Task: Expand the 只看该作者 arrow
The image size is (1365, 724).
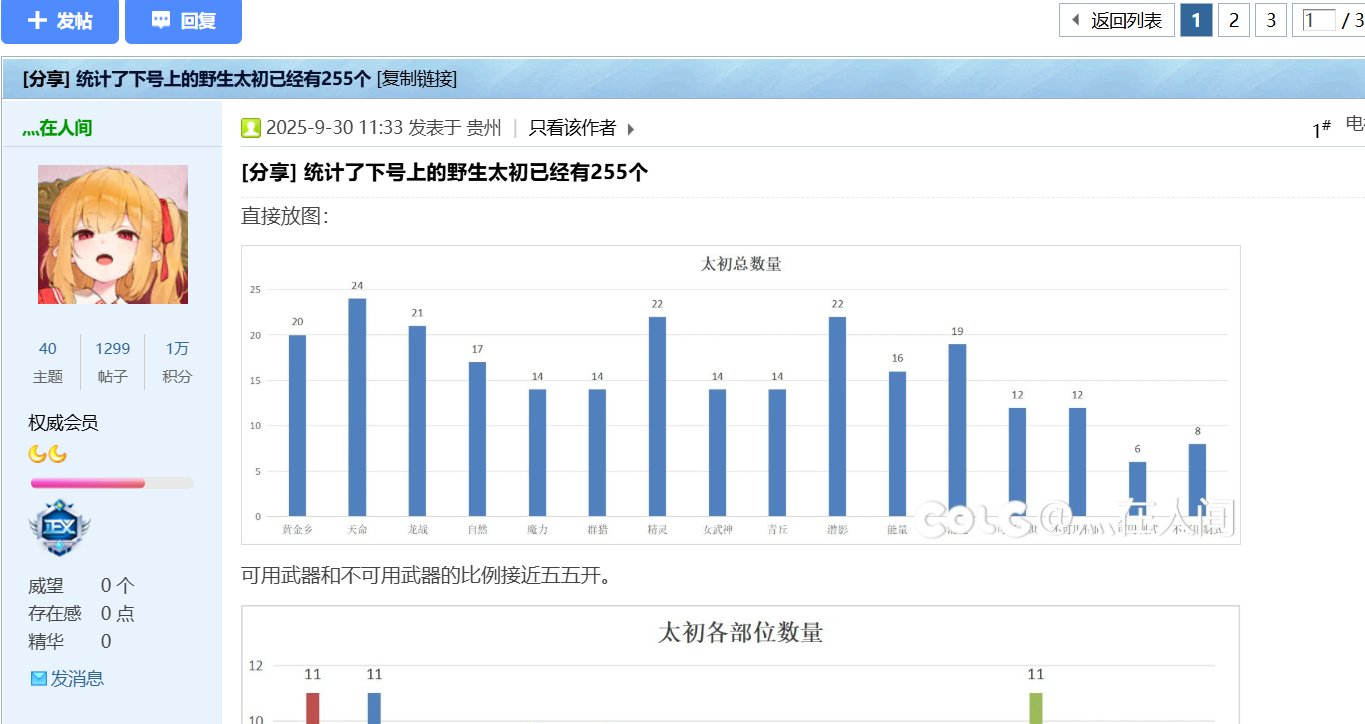Action: [631, 129]
